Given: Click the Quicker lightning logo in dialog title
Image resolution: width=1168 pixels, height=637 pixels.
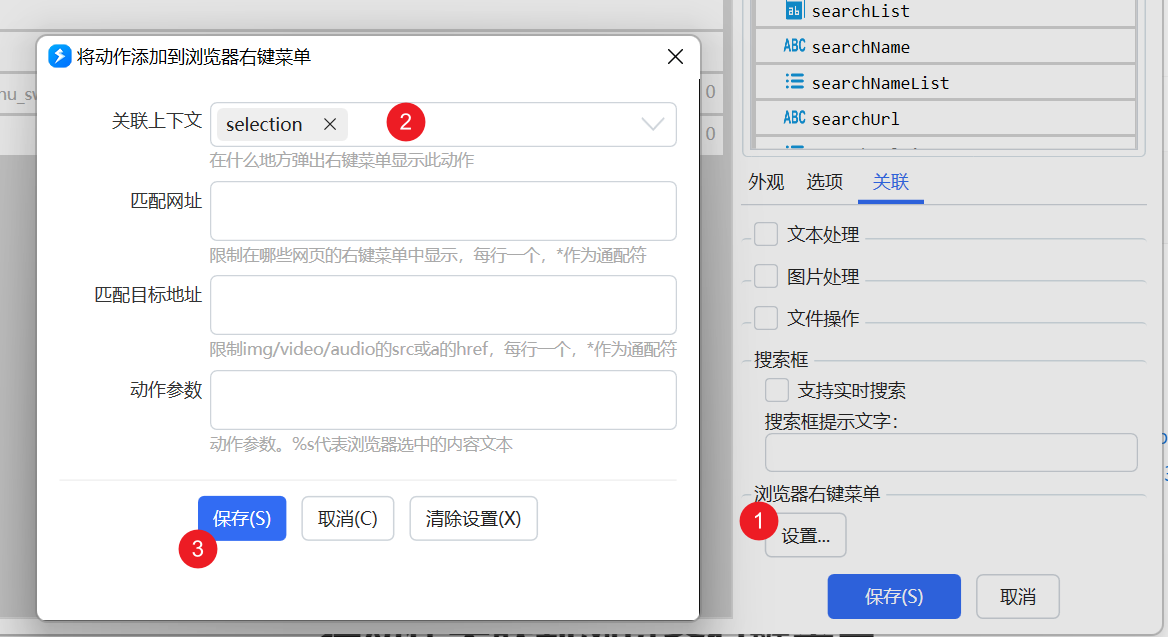Looking at the screenshot, I should coord(60,57).
